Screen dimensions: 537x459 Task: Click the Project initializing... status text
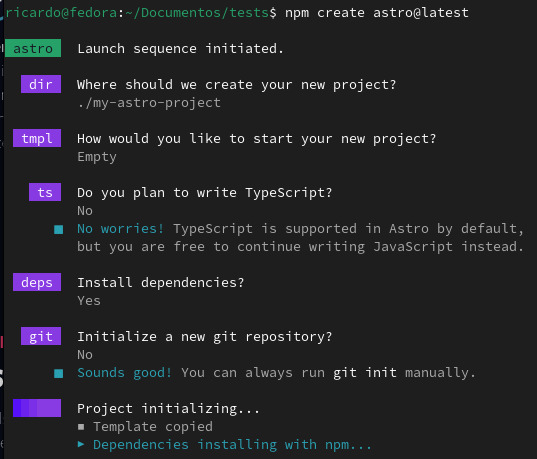coord(168,408)
